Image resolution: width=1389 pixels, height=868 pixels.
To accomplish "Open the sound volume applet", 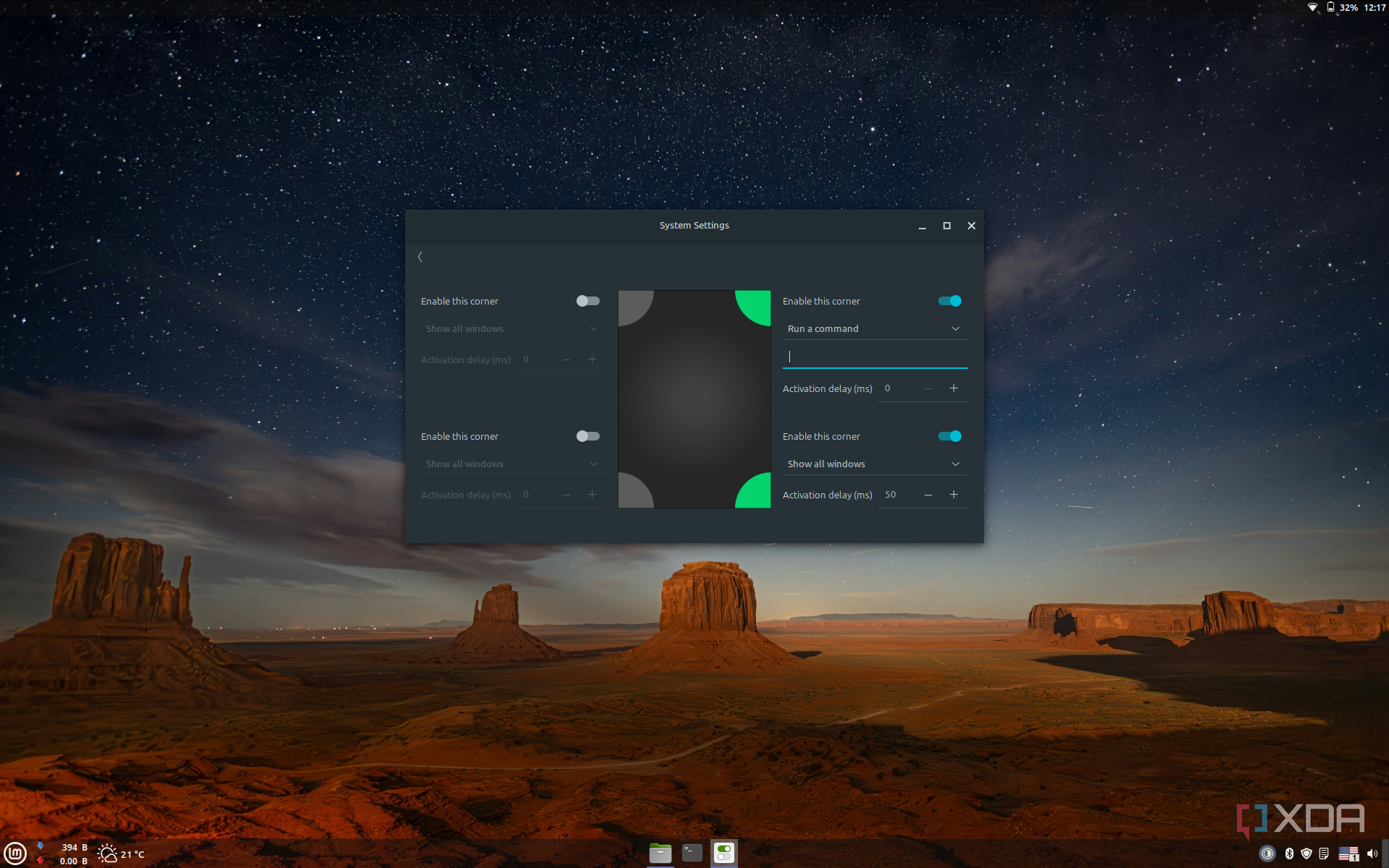I will pyautogui.click(x=1372, y=854).
